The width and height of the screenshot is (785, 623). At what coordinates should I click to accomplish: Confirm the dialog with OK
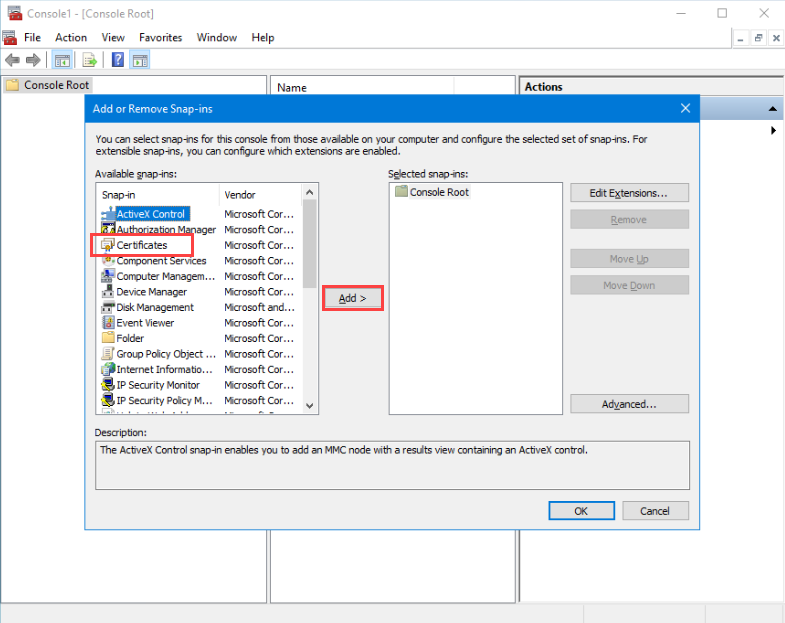[x=581, y=511]
